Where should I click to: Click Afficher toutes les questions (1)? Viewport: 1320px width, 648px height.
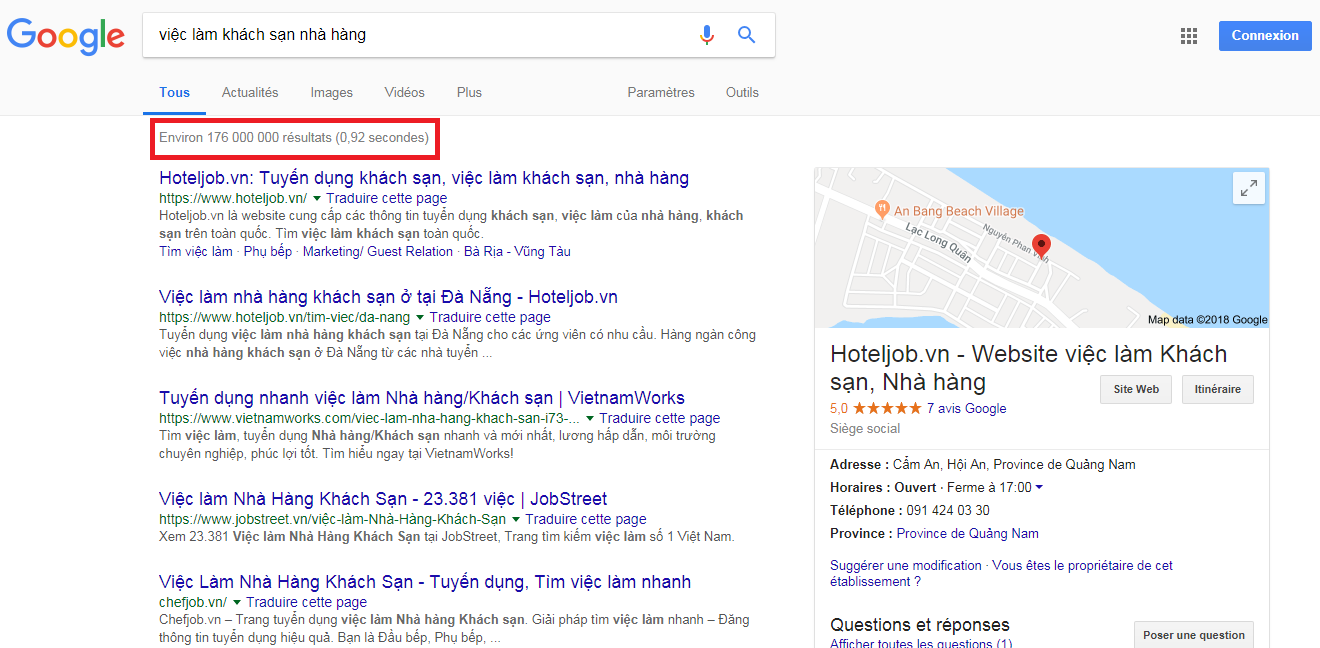(921, 643)
